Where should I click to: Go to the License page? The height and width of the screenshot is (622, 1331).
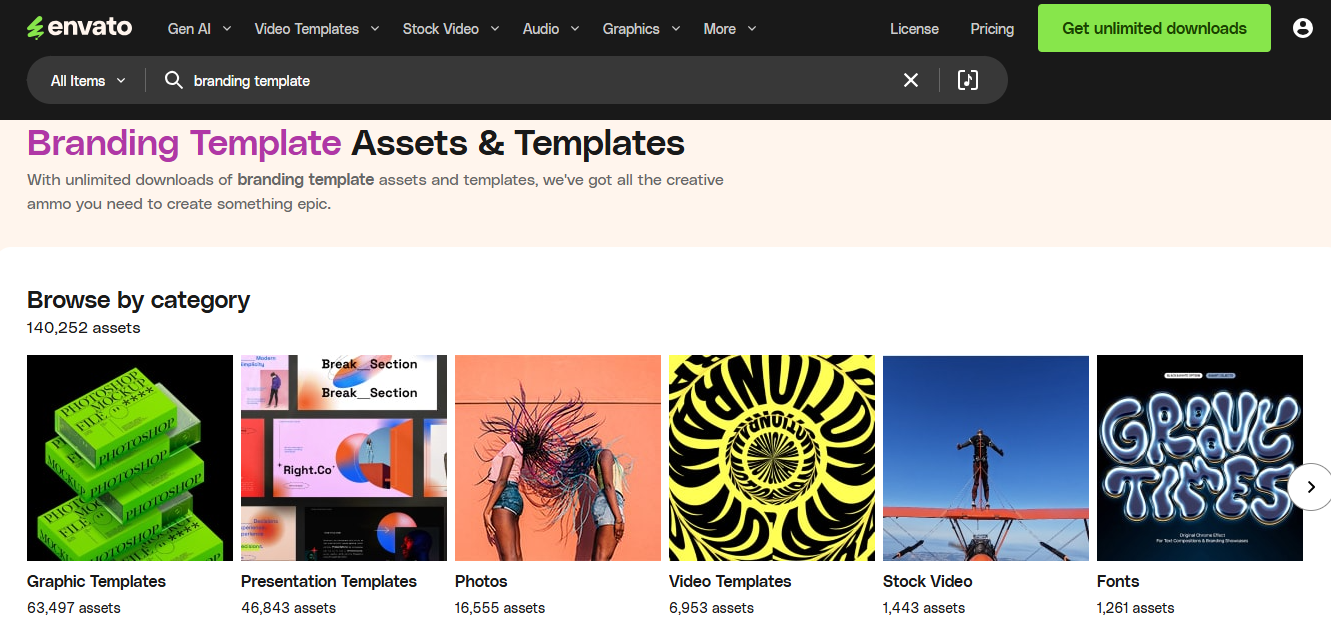(x=914, y=29)
